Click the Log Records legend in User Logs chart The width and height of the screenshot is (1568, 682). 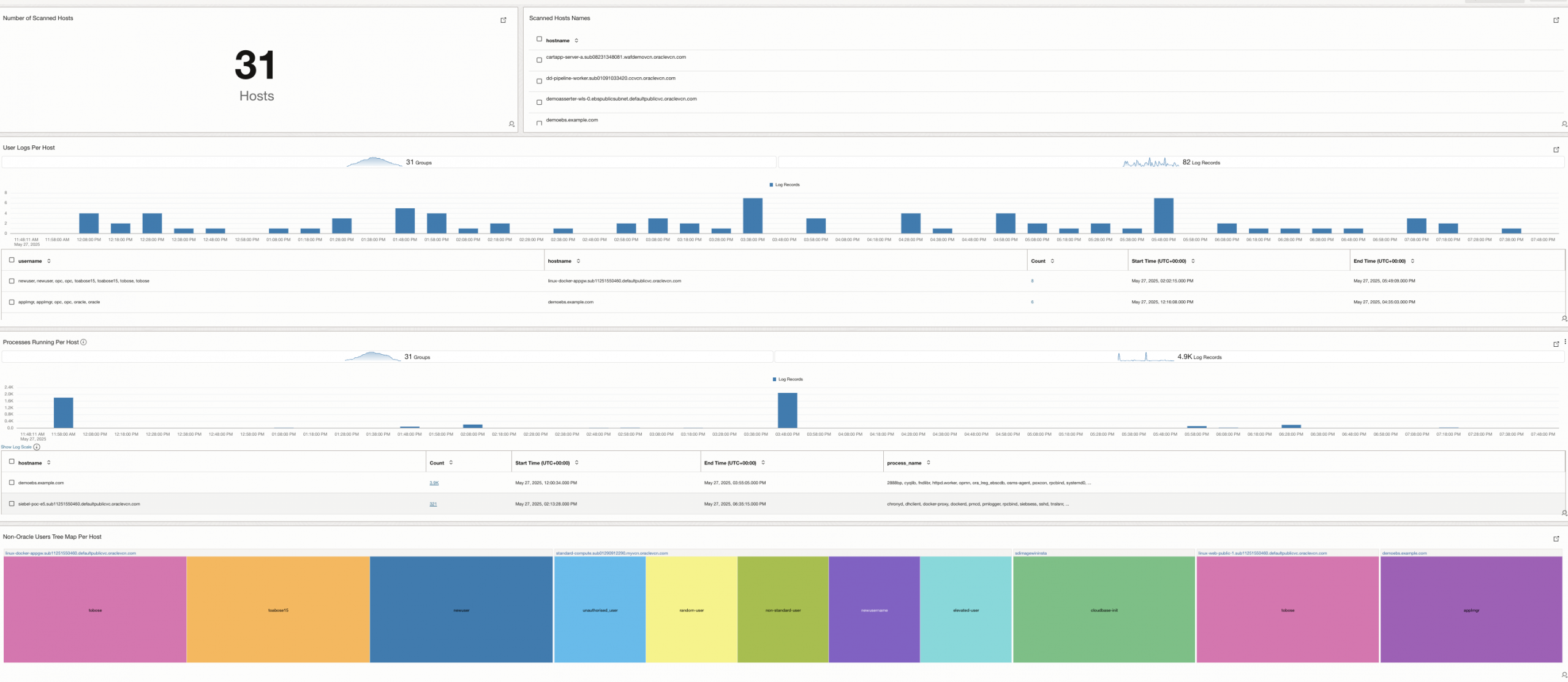tap(784, 184)
